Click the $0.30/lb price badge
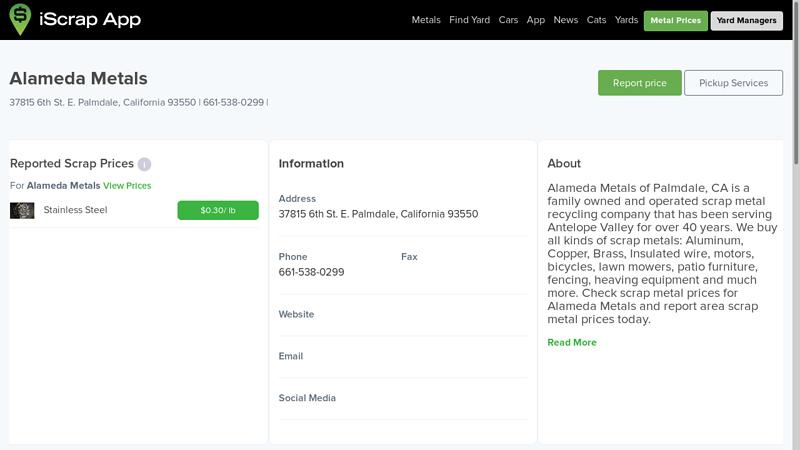 point(218,211)
